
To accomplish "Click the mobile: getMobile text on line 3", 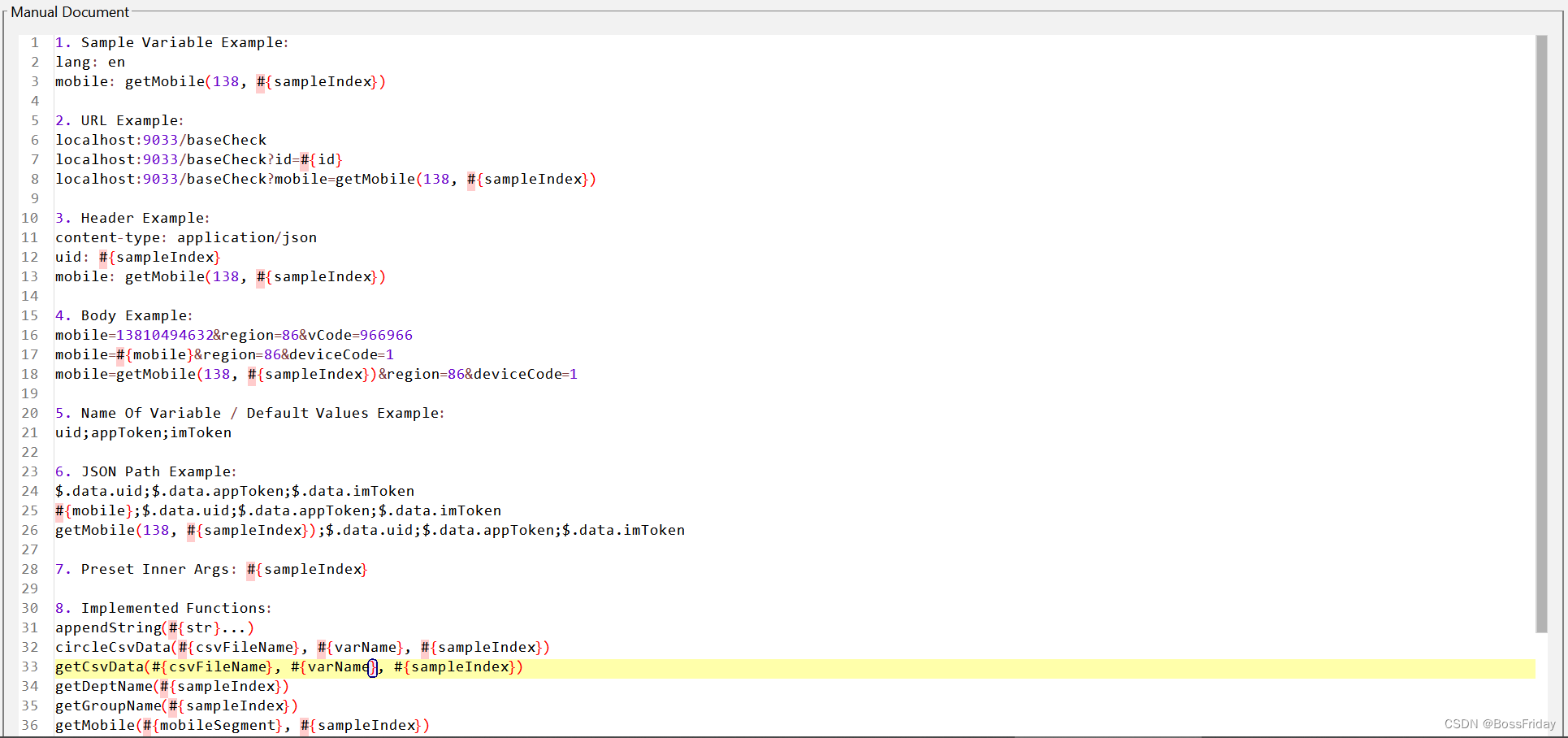I will 220,81.
